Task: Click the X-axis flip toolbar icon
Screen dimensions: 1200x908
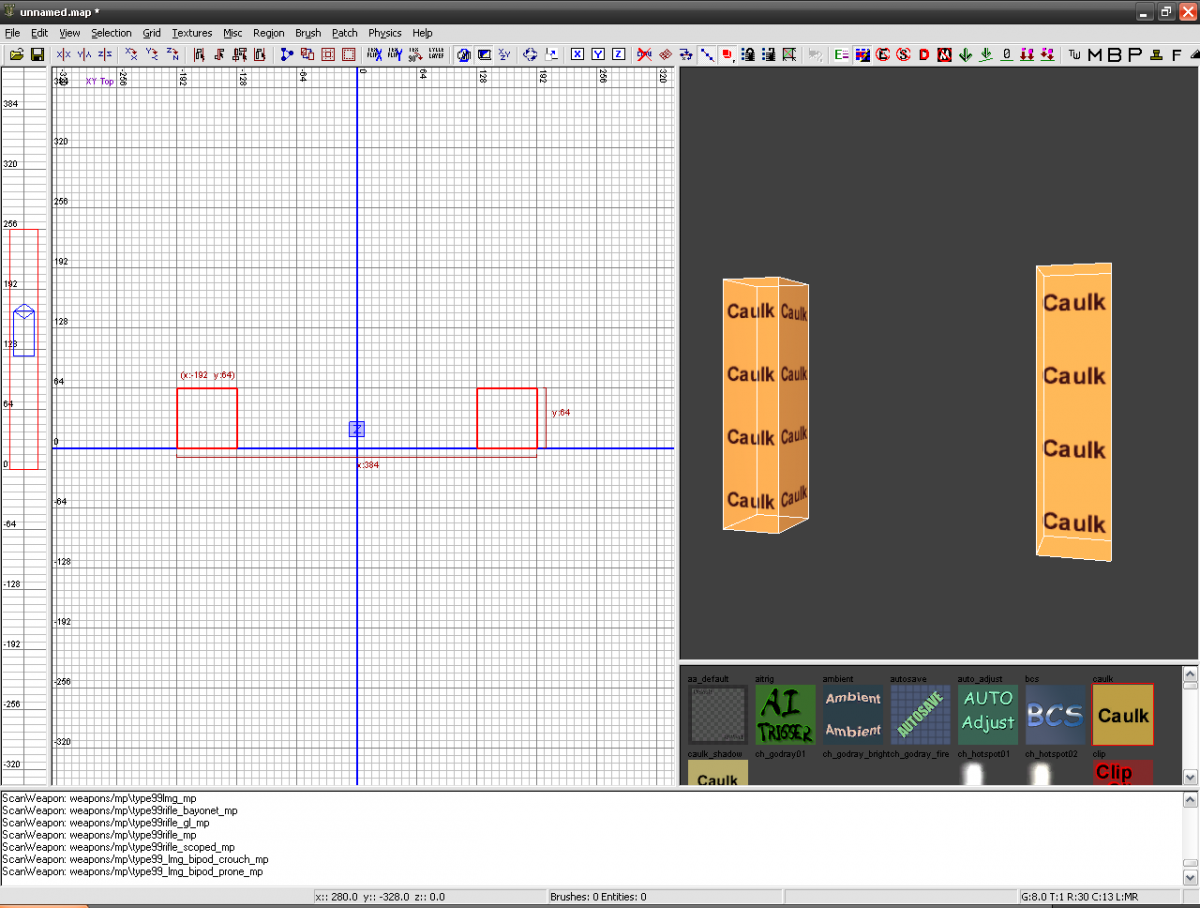Action: [64, 54]
